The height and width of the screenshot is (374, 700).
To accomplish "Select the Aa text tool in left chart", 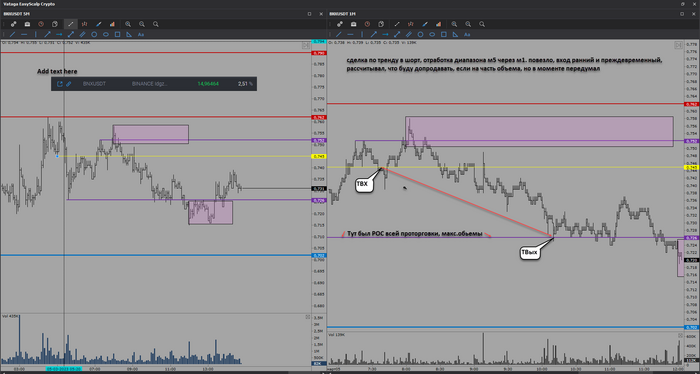I will point(141,34).
